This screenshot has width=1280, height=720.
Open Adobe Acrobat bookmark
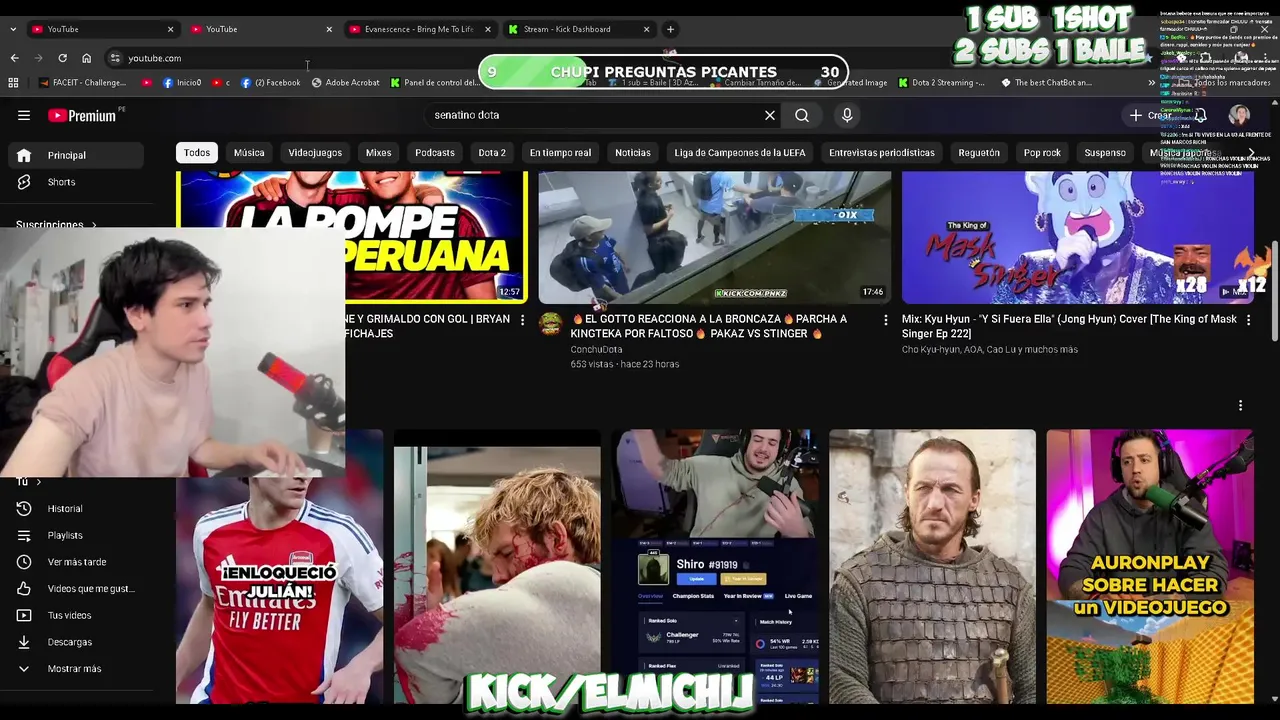[x=345, y=83]
